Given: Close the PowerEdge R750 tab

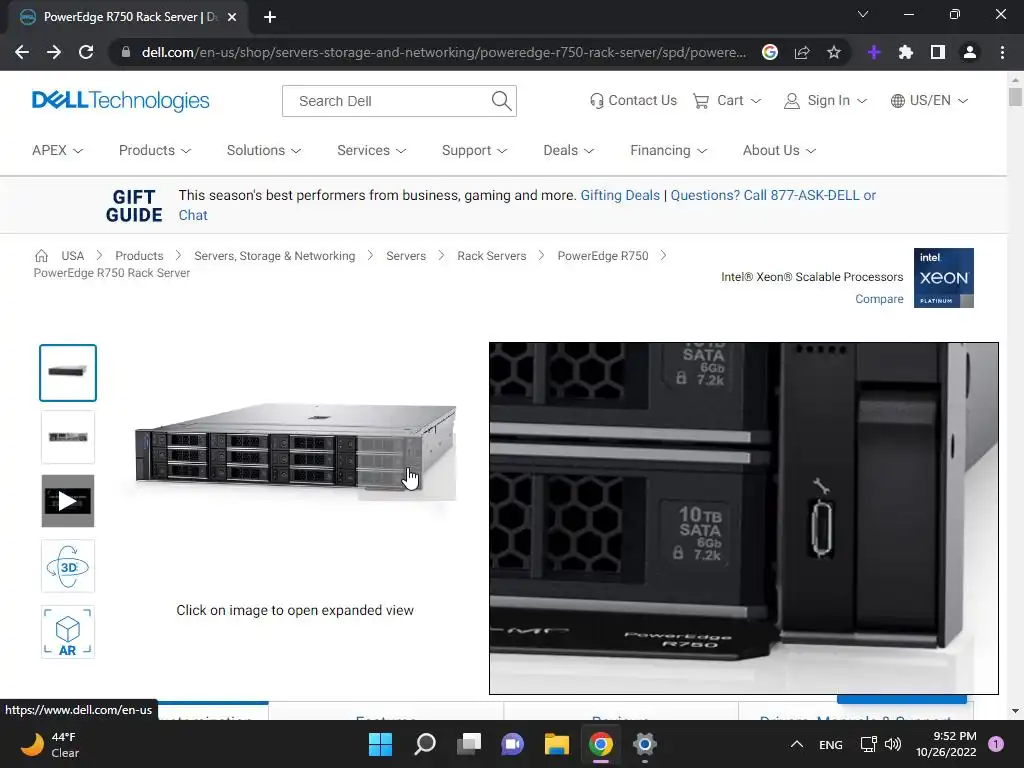Looking at the screenshot, I should (x=232, y=17).
